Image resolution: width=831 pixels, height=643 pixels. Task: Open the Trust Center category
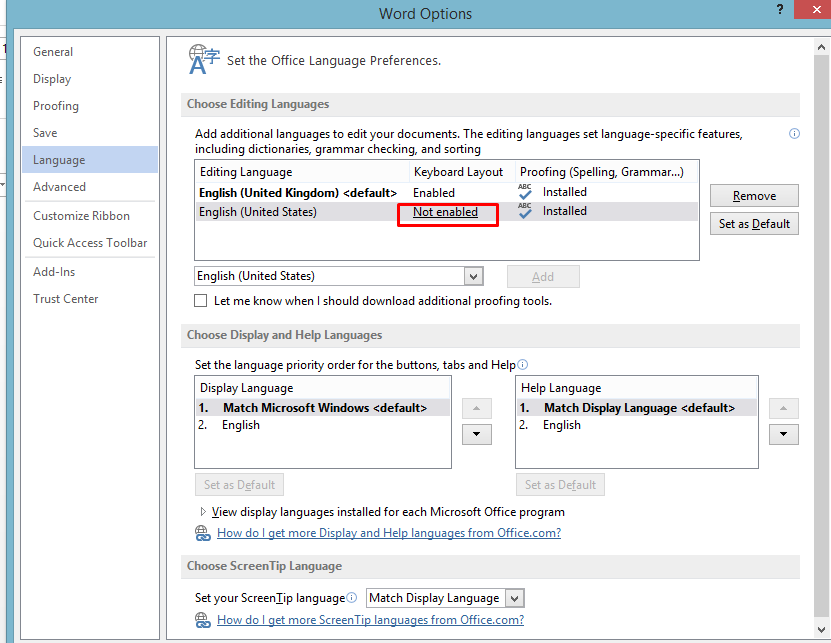[x=90, y=299]
